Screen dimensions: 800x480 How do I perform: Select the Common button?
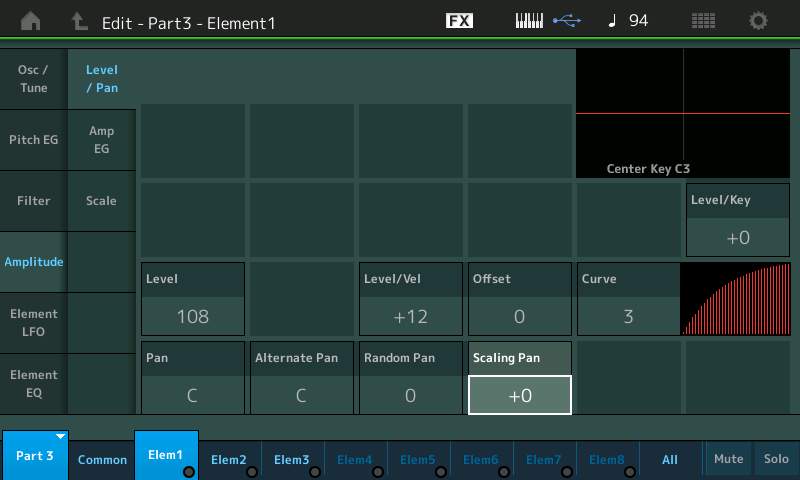coord(103,460)
